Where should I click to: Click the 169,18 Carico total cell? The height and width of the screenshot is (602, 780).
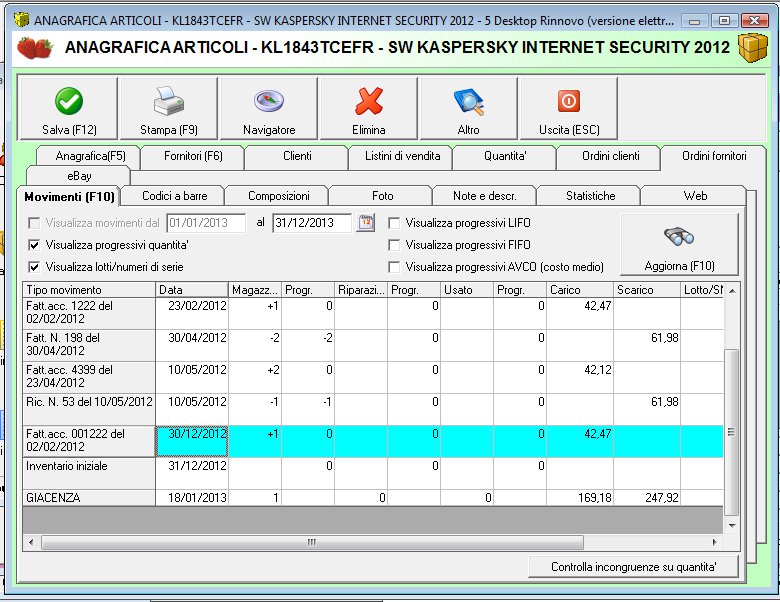tap(580, 498)
